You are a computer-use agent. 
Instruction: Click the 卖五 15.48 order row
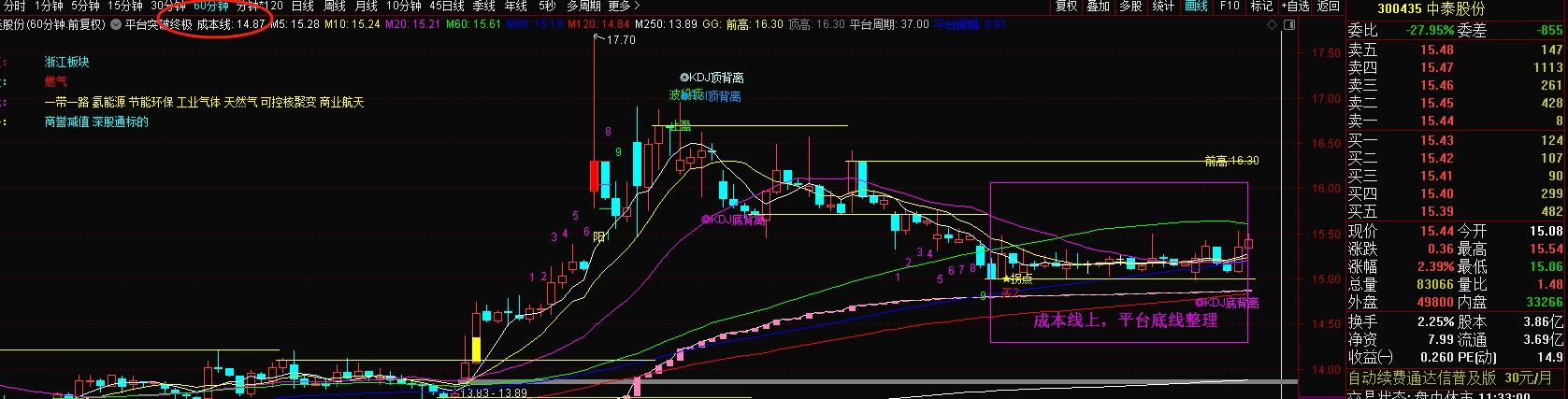click(x=1456, y=50)
